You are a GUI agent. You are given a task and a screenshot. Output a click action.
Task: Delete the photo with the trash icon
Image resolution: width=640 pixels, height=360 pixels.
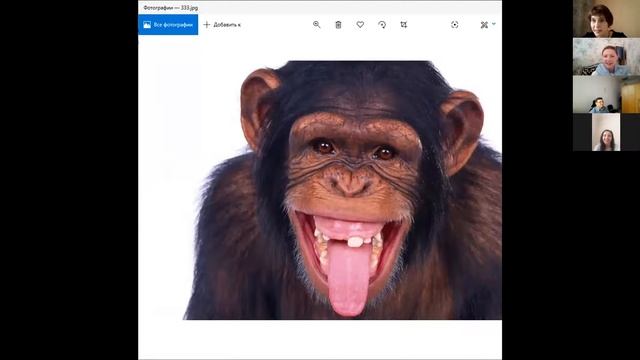[x=338, y=25]
